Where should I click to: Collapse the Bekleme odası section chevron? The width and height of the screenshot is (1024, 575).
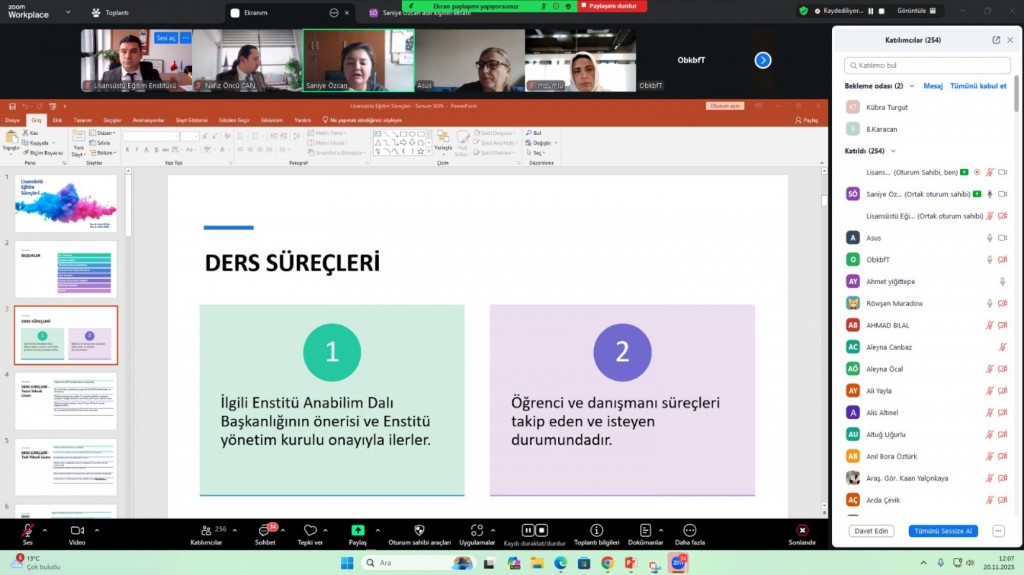point(911,86)
